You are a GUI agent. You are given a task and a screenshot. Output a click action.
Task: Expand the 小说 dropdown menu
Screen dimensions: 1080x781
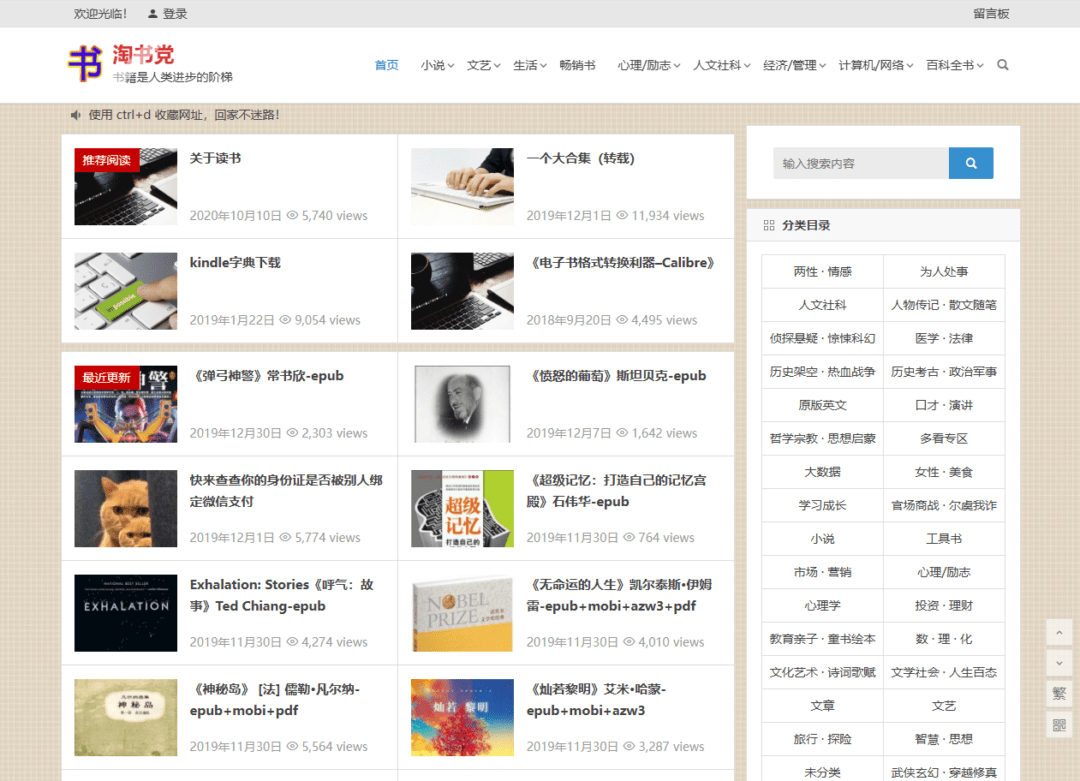click(x=437, y=65)
